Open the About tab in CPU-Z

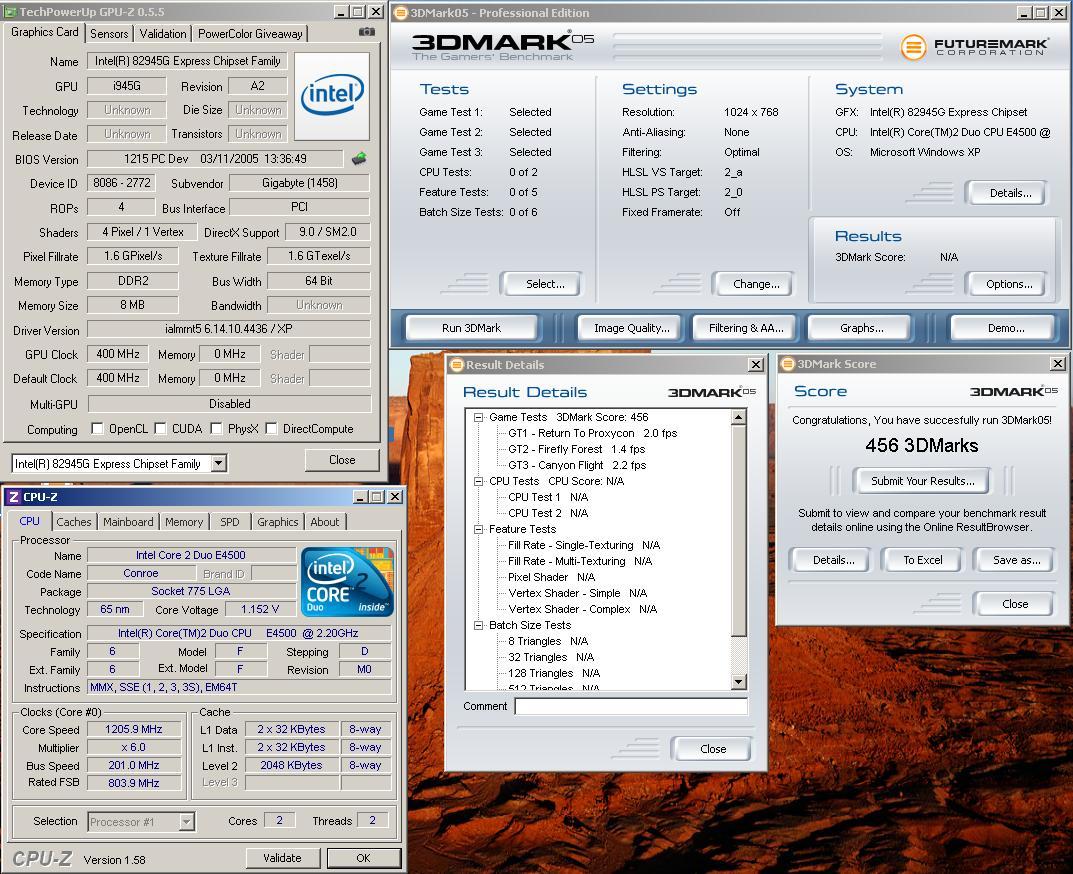tap(324, 522)
